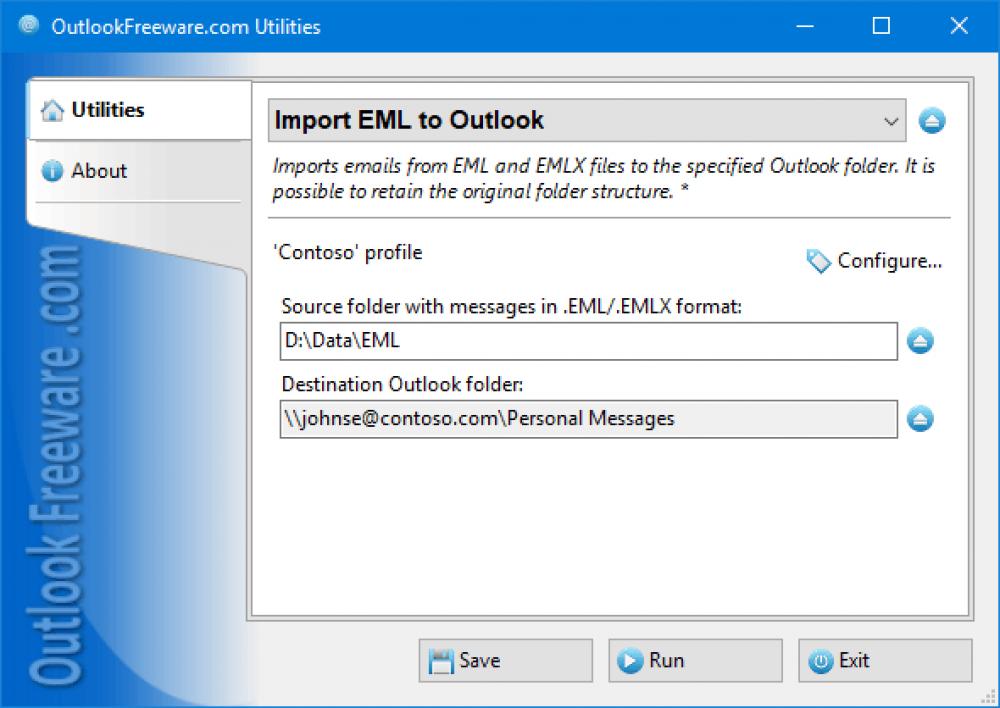The width and height of the screenshot is (1000, 708).
Task: Click the eject icon beside source folder field
Action: (920, 341)
